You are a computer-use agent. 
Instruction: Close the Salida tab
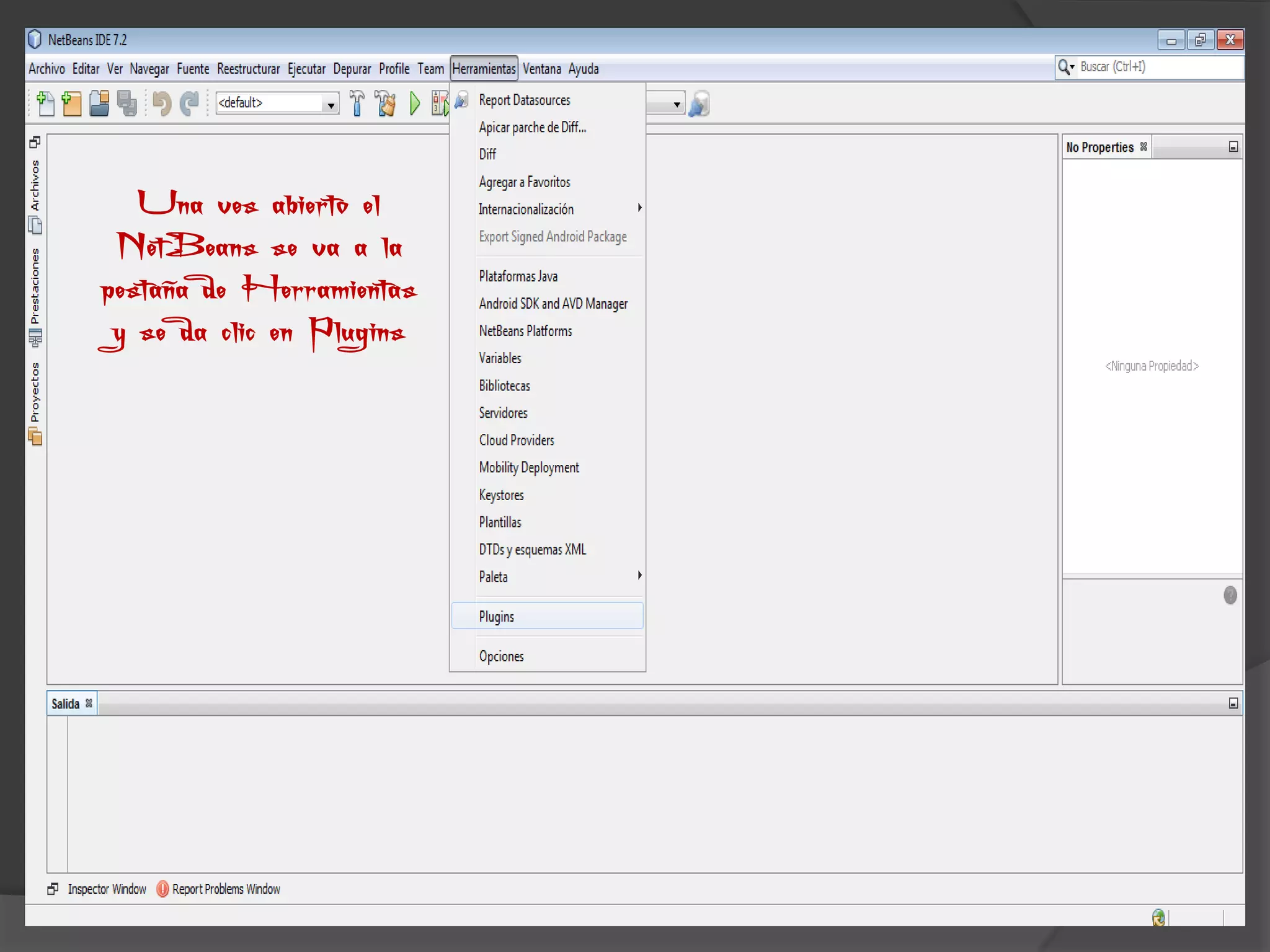[x=89, y=703]
